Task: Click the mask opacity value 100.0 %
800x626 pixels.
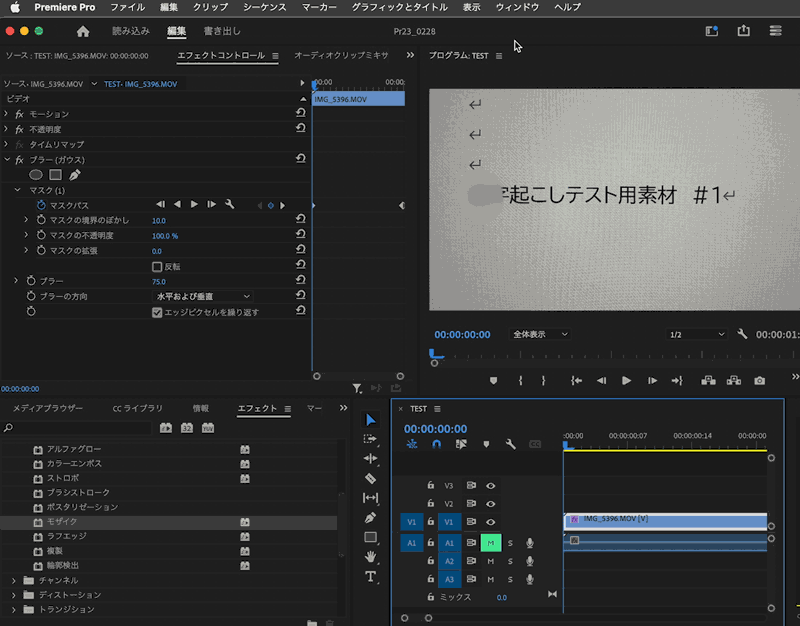Action: pos(165,236)
